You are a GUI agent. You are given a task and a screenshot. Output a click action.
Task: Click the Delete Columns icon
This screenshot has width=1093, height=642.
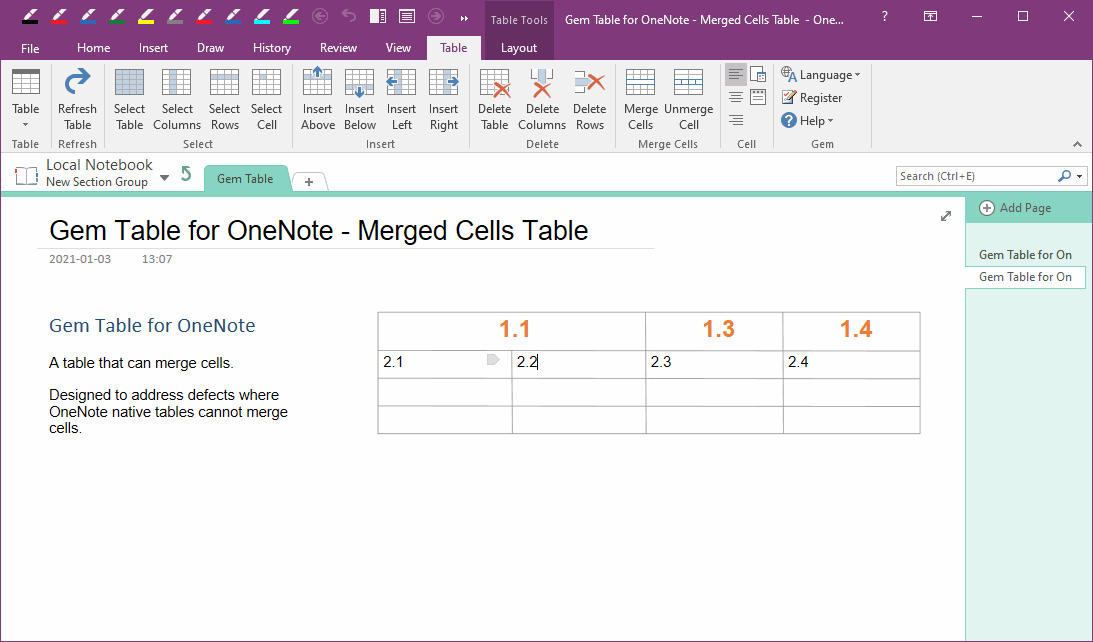click(542, 99)
